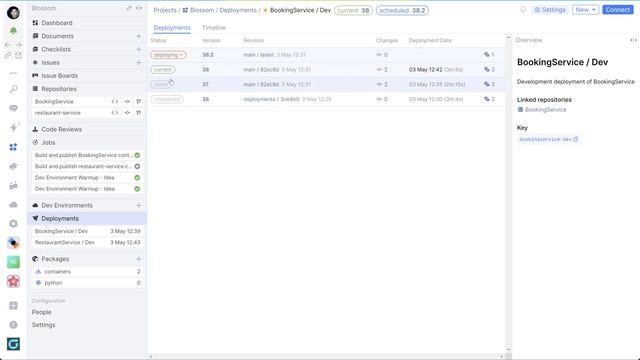This screenshot has width=640, height=360.
Task: Open the green square app icon
Action: click(x=13, y=262)
